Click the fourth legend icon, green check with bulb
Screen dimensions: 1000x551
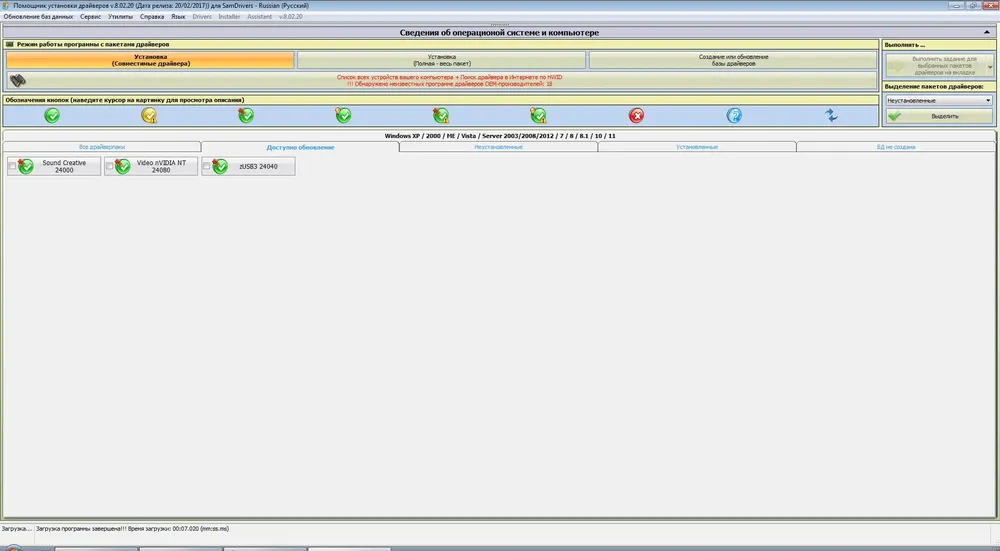pos(343,115)
